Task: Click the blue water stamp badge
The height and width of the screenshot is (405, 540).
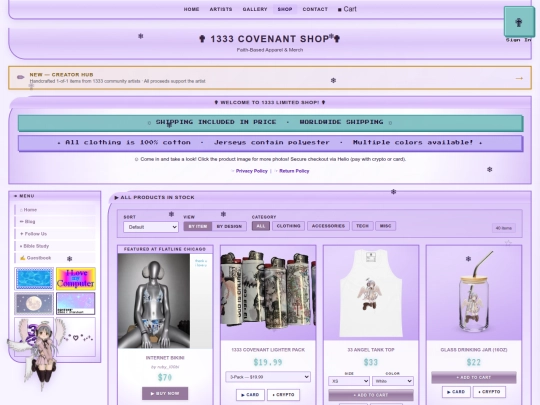Action: click(x=34, y=279)
